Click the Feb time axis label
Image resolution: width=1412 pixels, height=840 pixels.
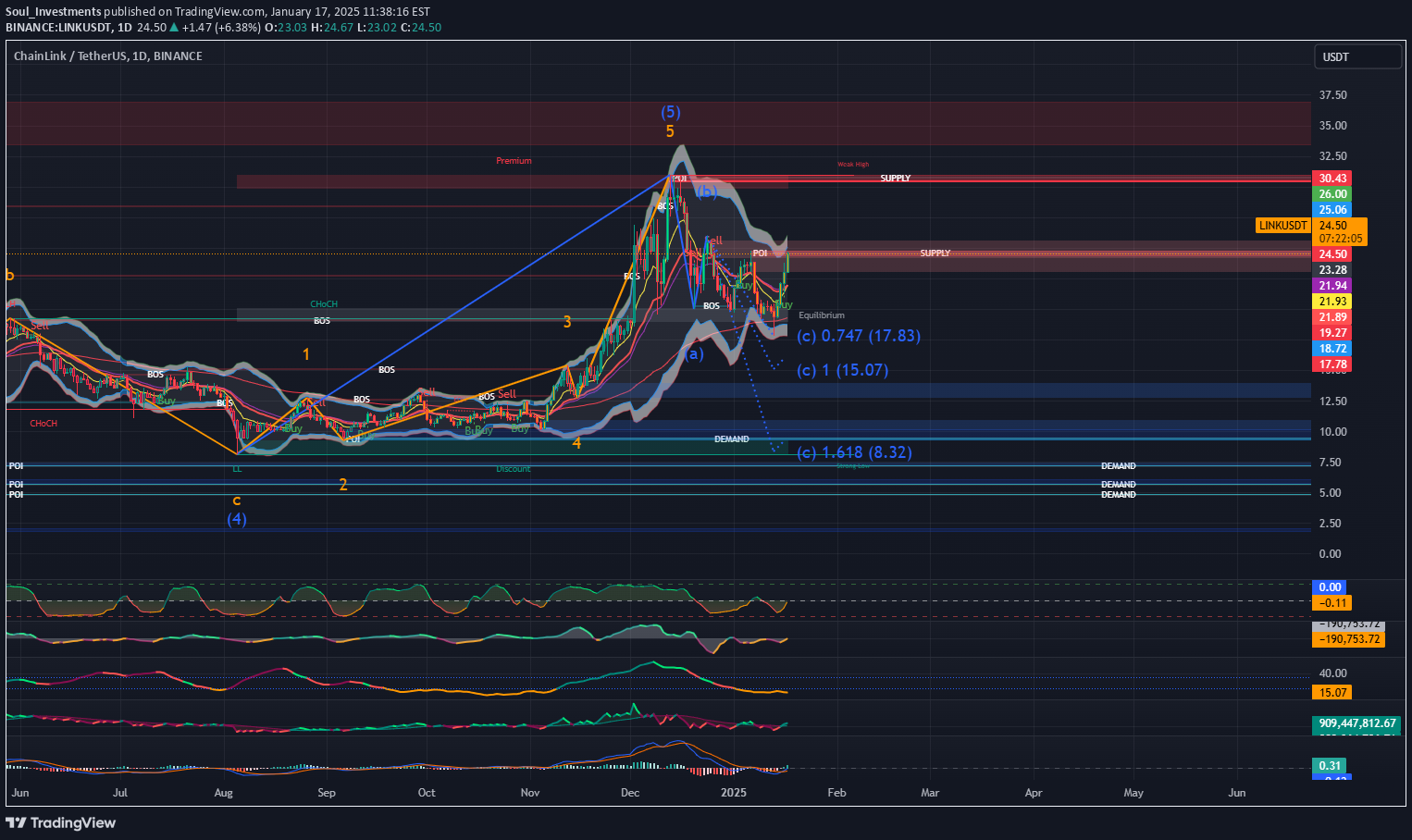click(836, 793)
